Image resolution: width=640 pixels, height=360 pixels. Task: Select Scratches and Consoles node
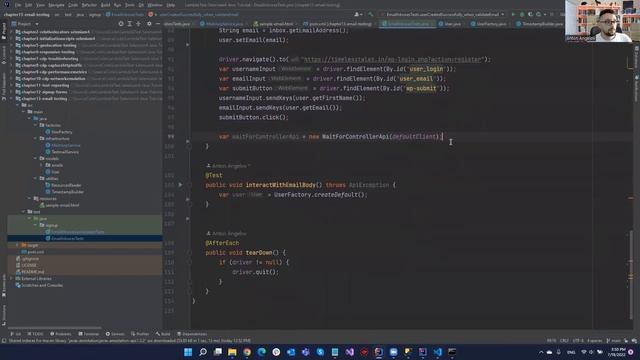(x=39, y=285)
